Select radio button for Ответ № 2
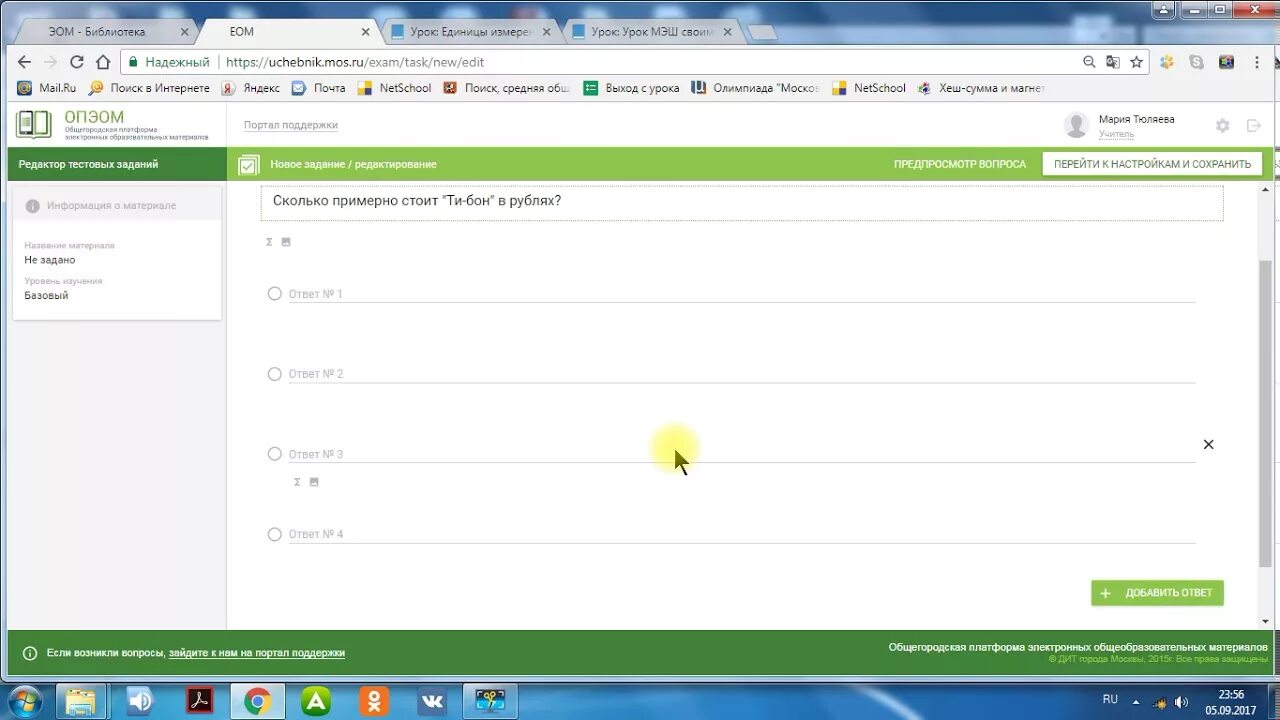 point(275,373)
